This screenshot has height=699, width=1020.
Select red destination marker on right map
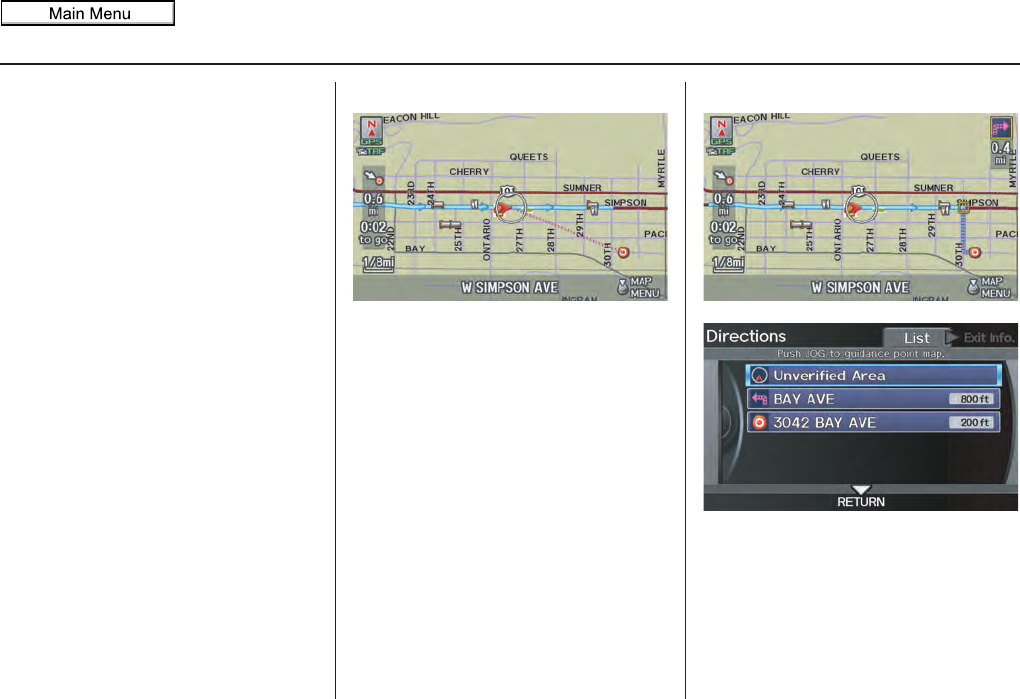pos(974,252)
